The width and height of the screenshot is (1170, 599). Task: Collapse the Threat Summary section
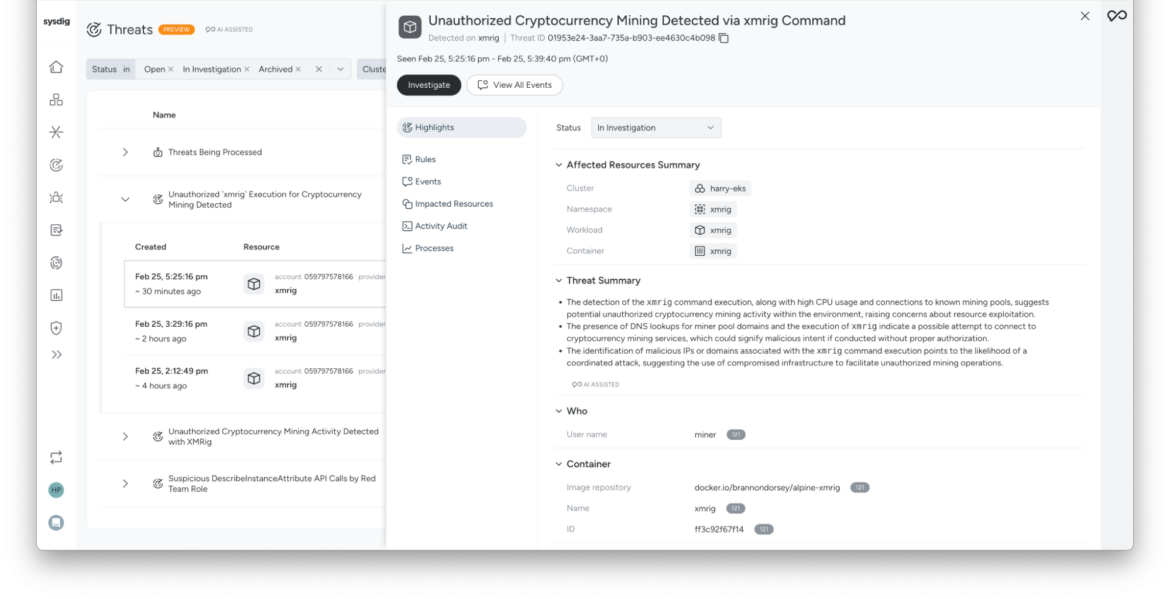click(559, 280)
